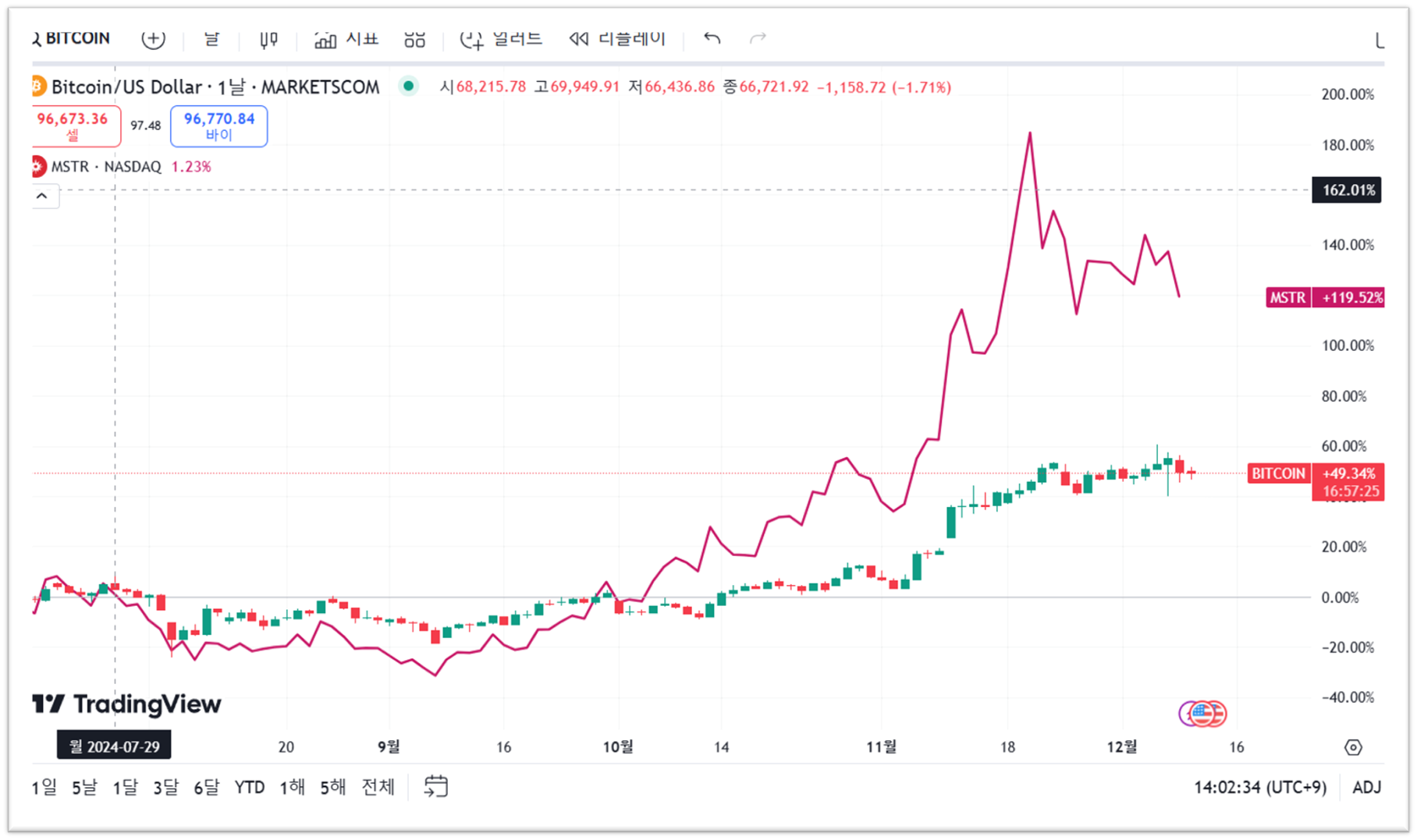Viewport: 1417px width, 840px height.
Task: Click the 1.23% MSTR change value
Action: tap(191, 166)
